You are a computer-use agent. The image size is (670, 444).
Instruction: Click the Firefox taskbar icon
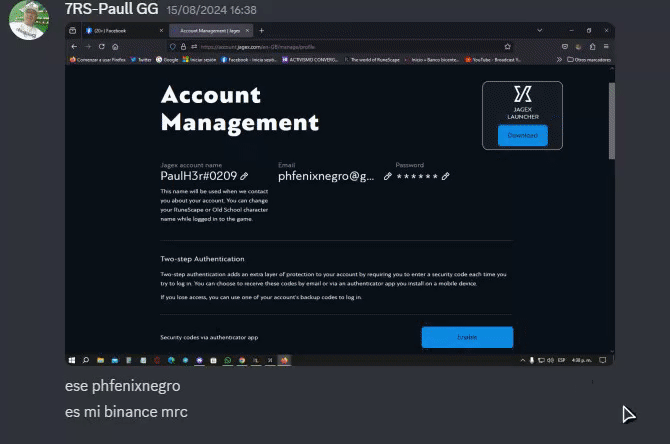coord(284,360)
